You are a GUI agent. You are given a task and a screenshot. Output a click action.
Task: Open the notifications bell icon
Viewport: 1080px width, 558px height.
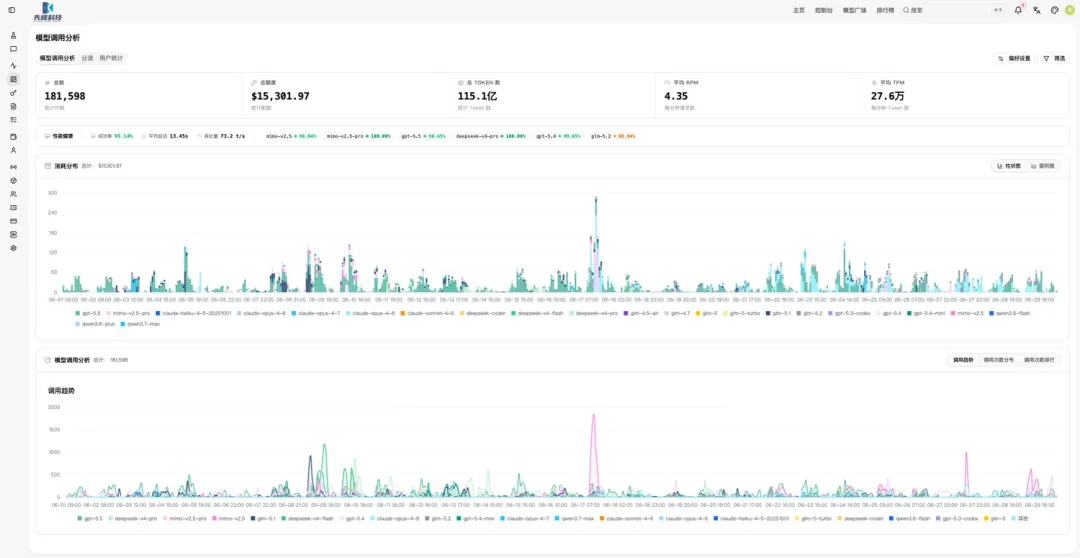[x=1018, y=10]
